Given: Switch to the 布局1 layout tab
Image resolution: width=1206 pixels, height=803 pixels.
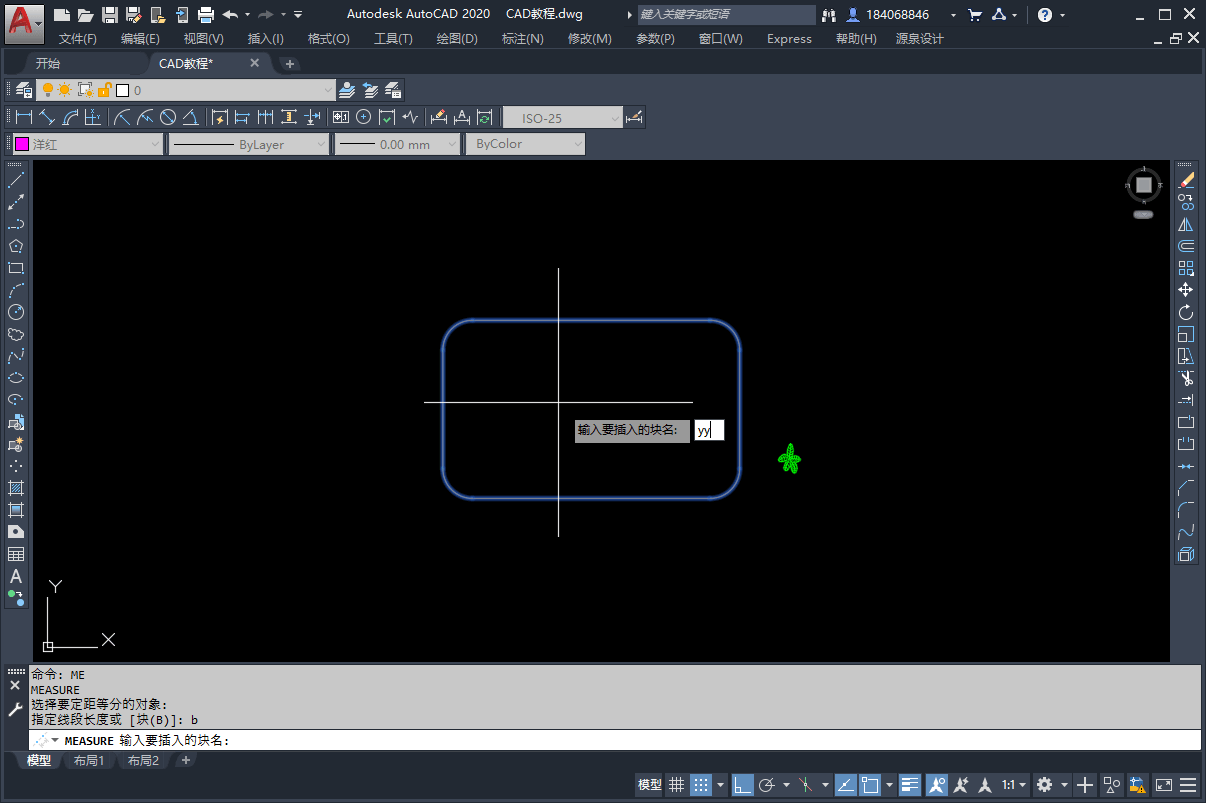Looking at the screenshot, I should (89, 761).
